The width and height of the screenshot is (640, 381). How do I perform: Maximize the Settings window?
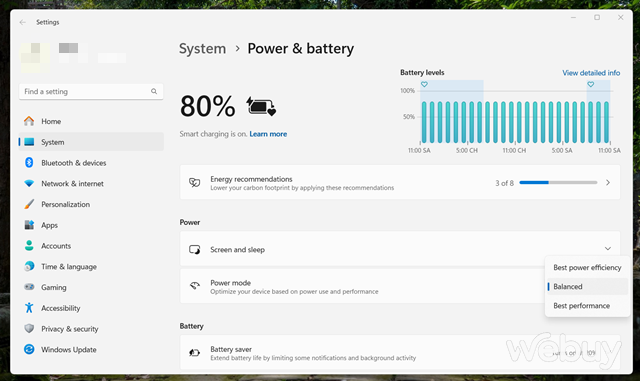(597, 18)
